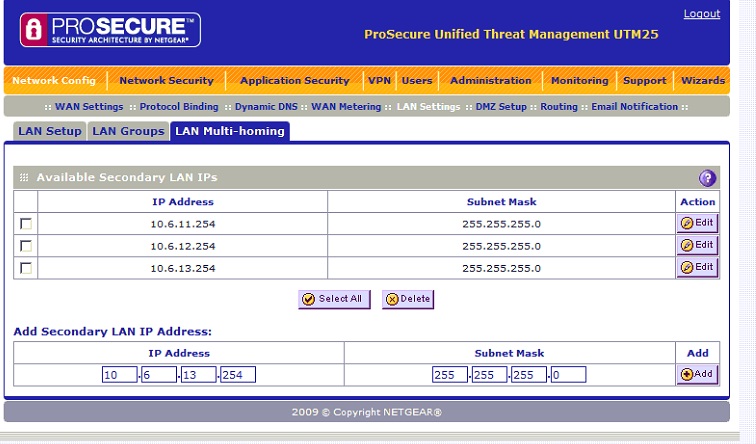Click the Action column header
Image resolution: width=756 pixels, height=444 pixels.
point(698,202)
